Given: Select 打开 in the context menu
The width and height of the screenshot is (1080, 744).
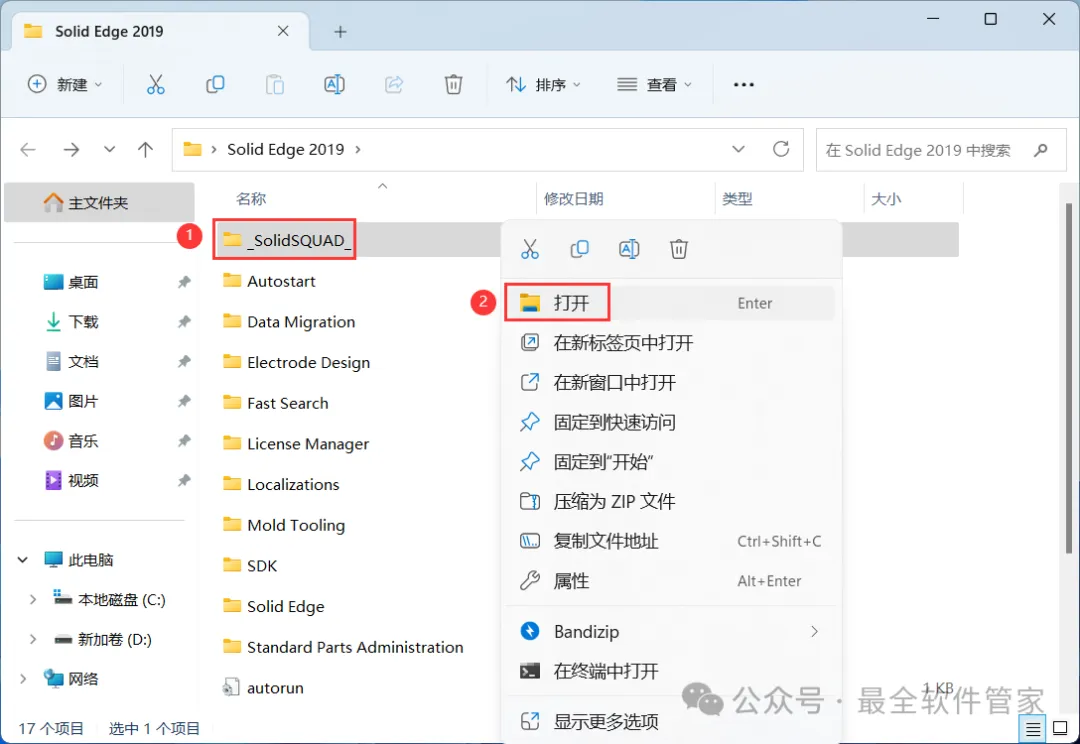Looking at the screenshot, I should point(670,303).
